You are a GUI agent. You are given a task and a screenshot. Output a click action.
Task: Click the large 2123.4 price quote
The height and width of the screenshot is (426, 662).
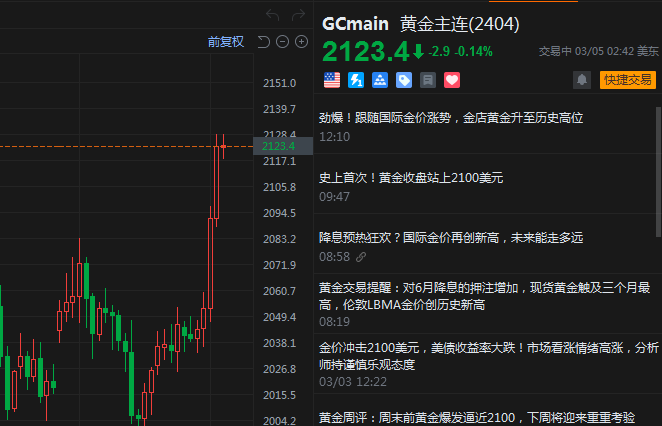click(x=366, y=52)
